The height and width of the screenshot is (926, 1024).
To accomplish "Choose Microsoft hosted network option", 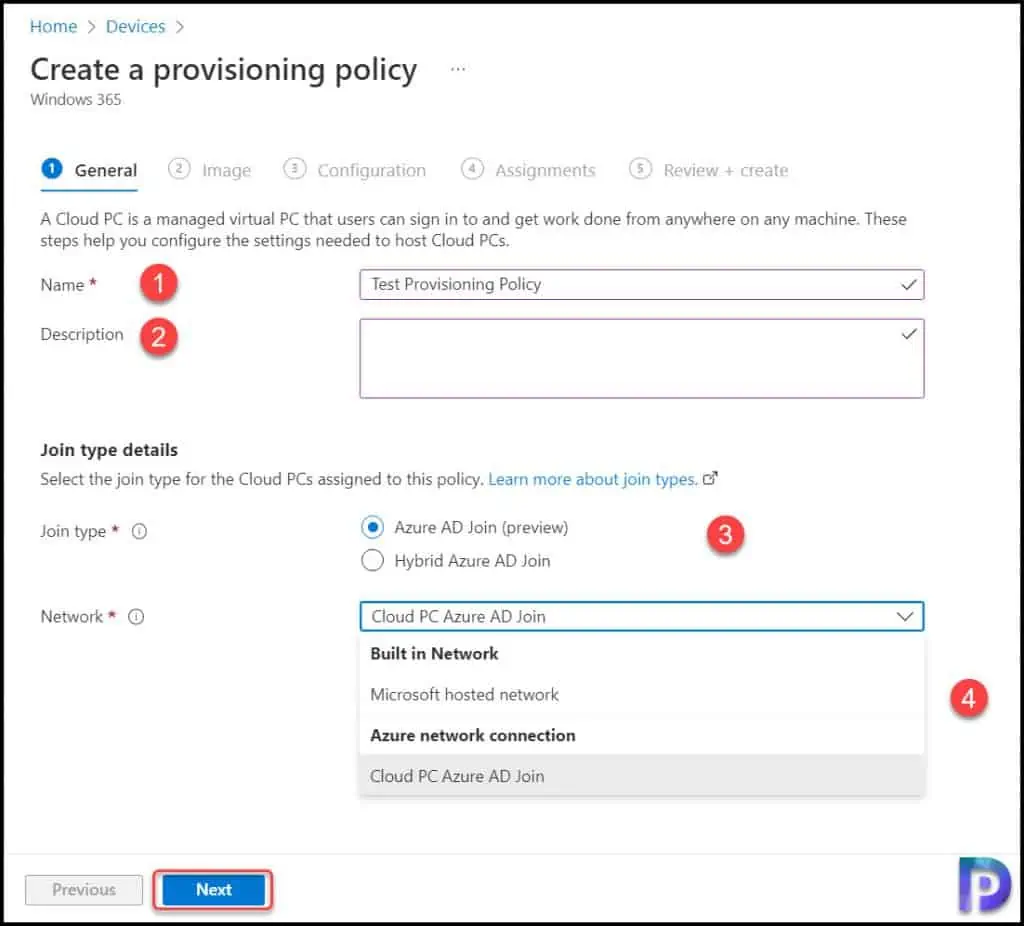I will pyautogui.click(x=641, y=694).
